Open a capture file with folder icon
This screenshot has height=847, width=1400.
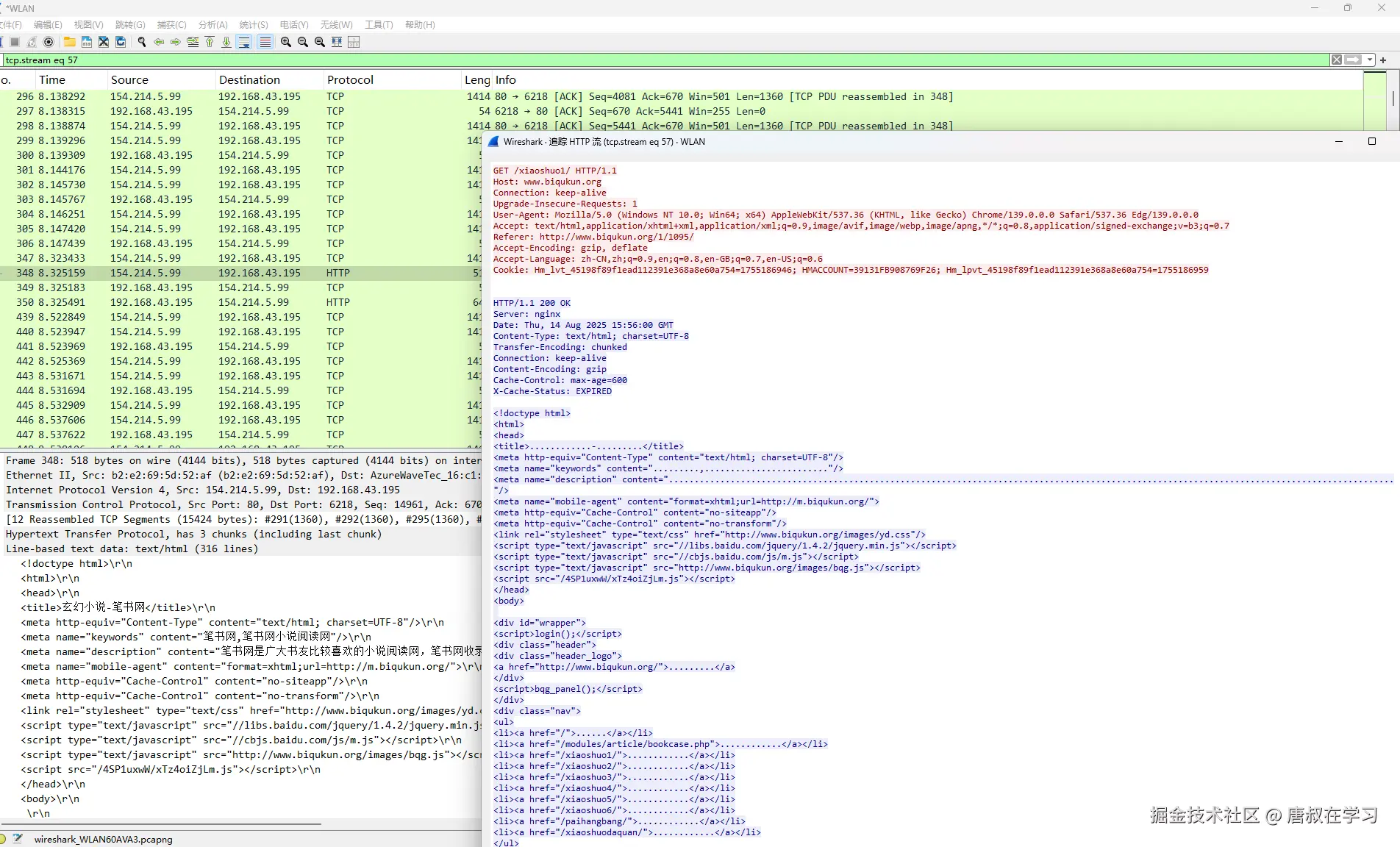click(70, 42)
